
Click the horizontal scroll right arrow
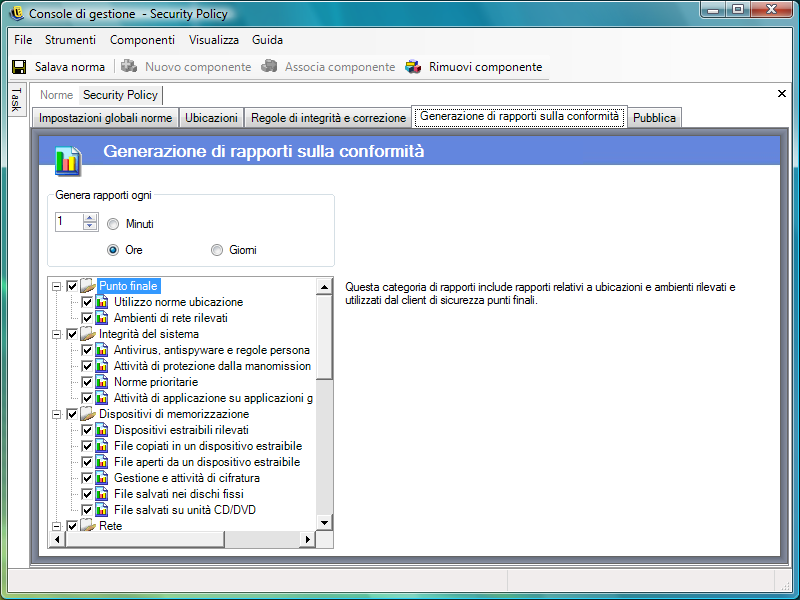(307, 539)
